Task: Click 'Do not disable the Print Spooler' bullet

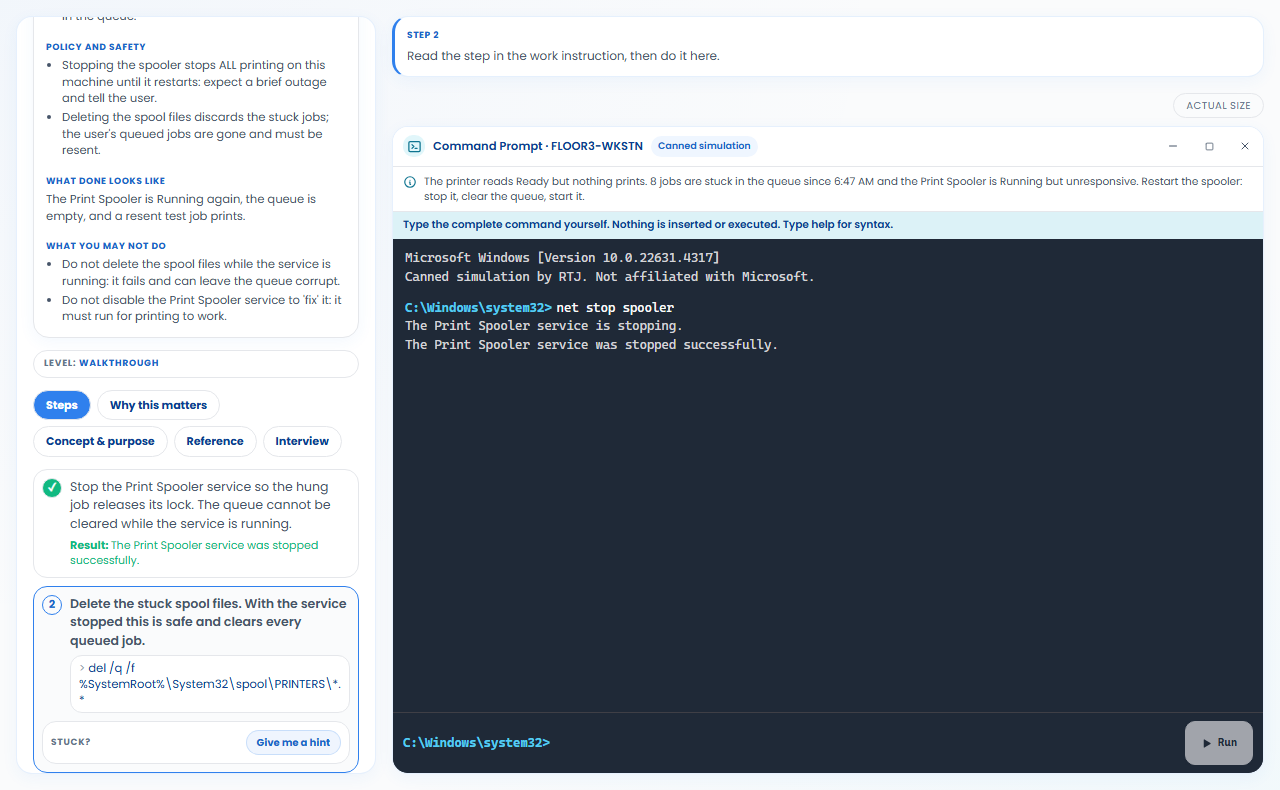Action: coord(201,308)
